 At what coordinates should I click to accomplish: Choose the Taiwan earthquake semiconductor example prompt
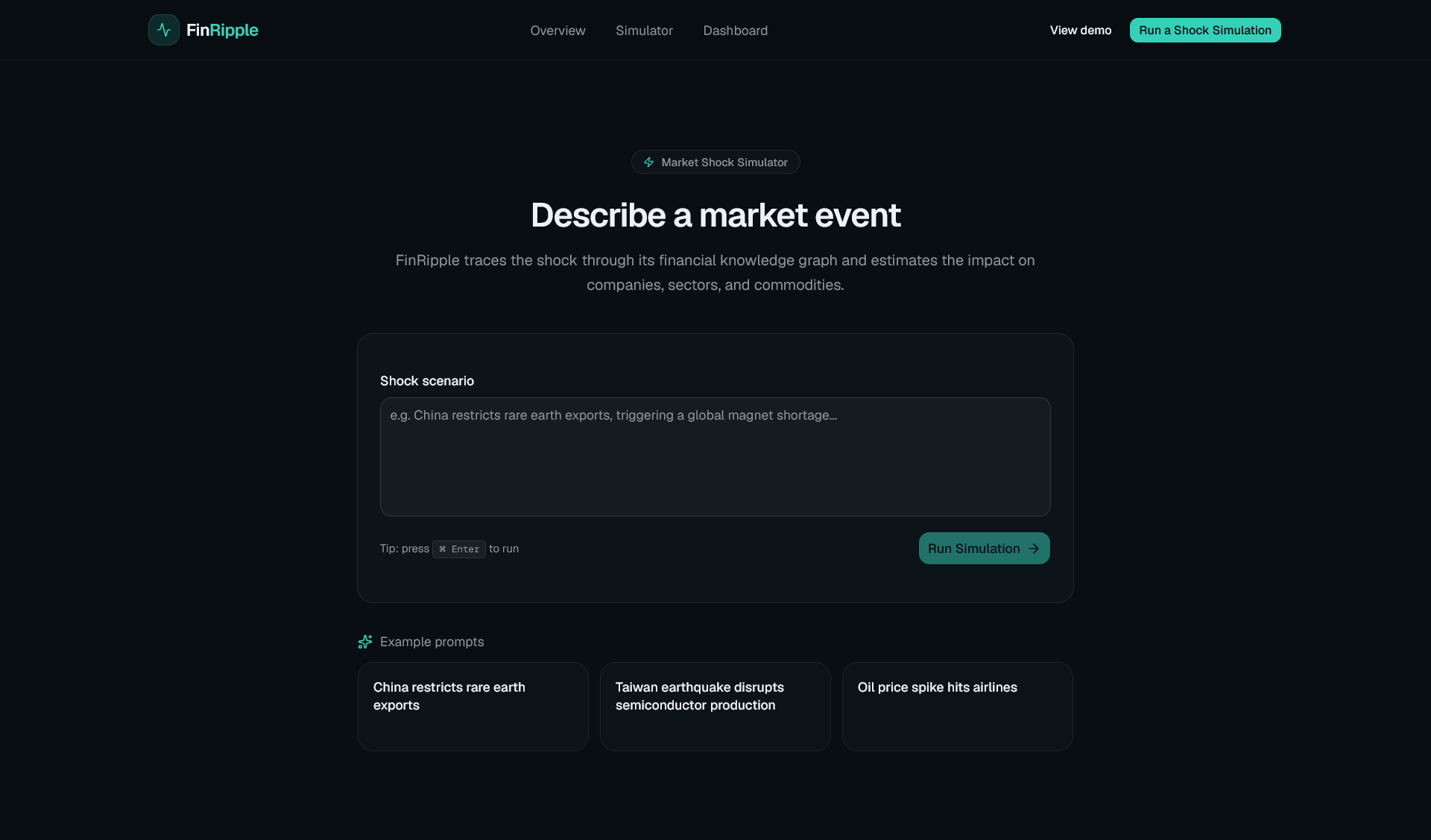tap(715, 707)
